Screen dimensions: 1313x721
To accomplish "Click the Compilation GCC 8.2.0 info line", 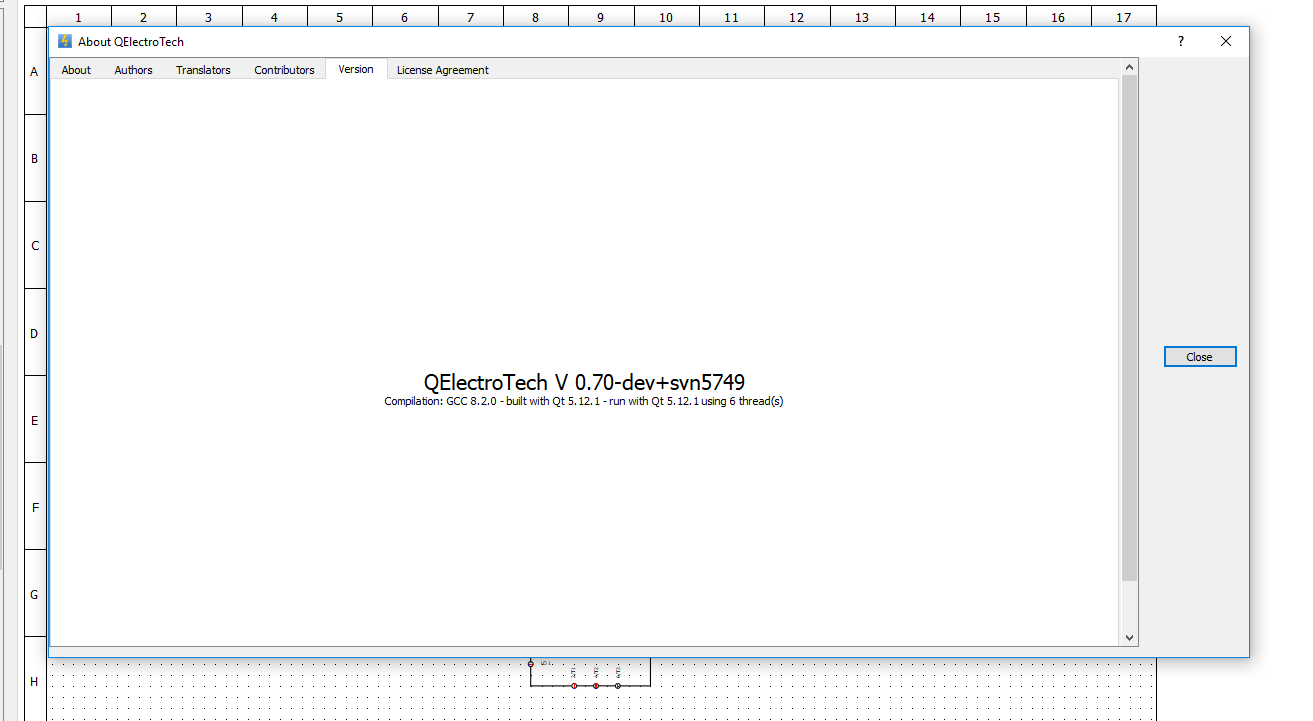I will (x=584, y=402).
